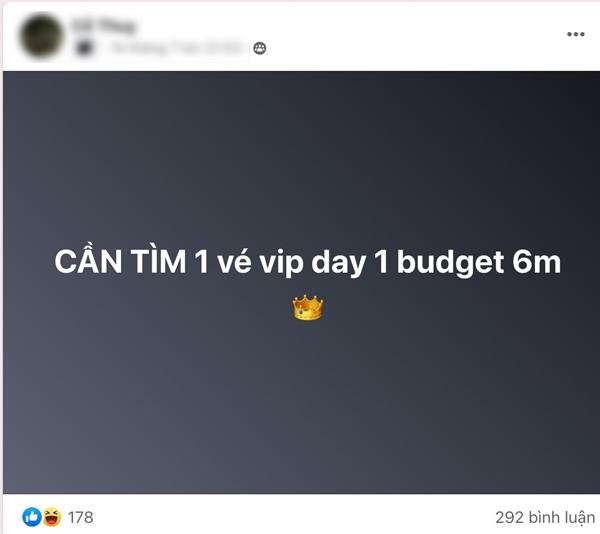The width and height of the screenshot is (600, 534).
Task: Click the group audience icon beside timestamp
Action: pyautogui.click(x=260, y=48)
